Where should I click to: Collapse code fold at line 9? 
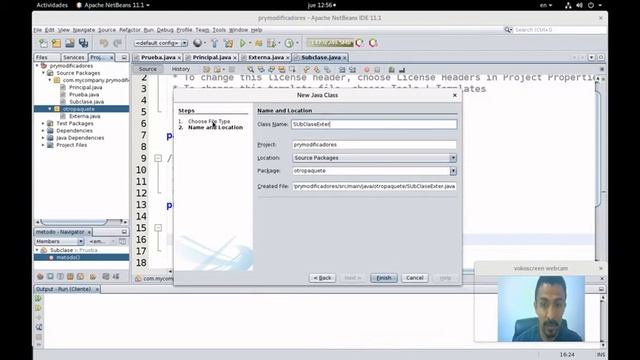point(158,158)
